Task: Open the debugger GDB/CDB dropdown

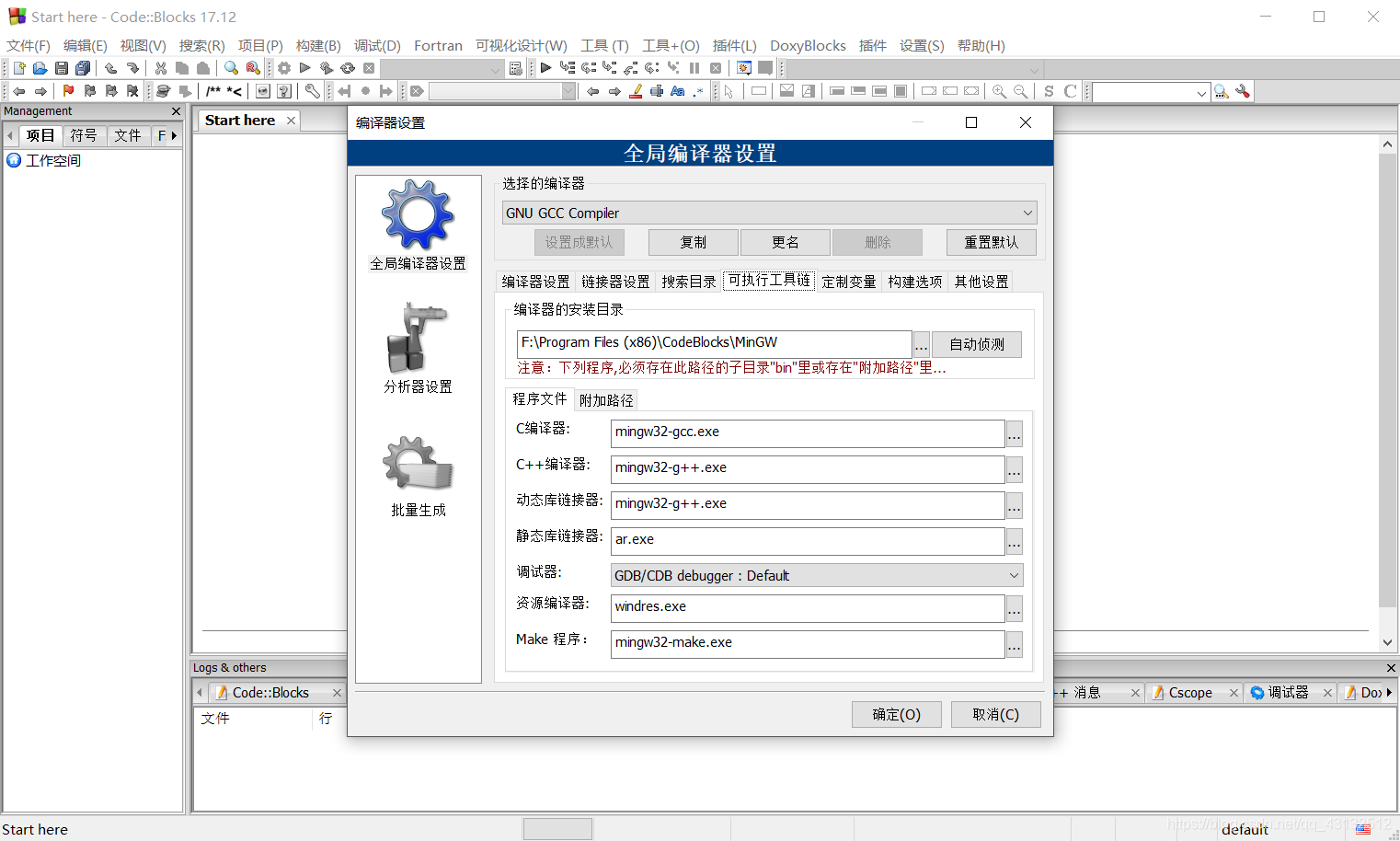Action: point(817,575)
